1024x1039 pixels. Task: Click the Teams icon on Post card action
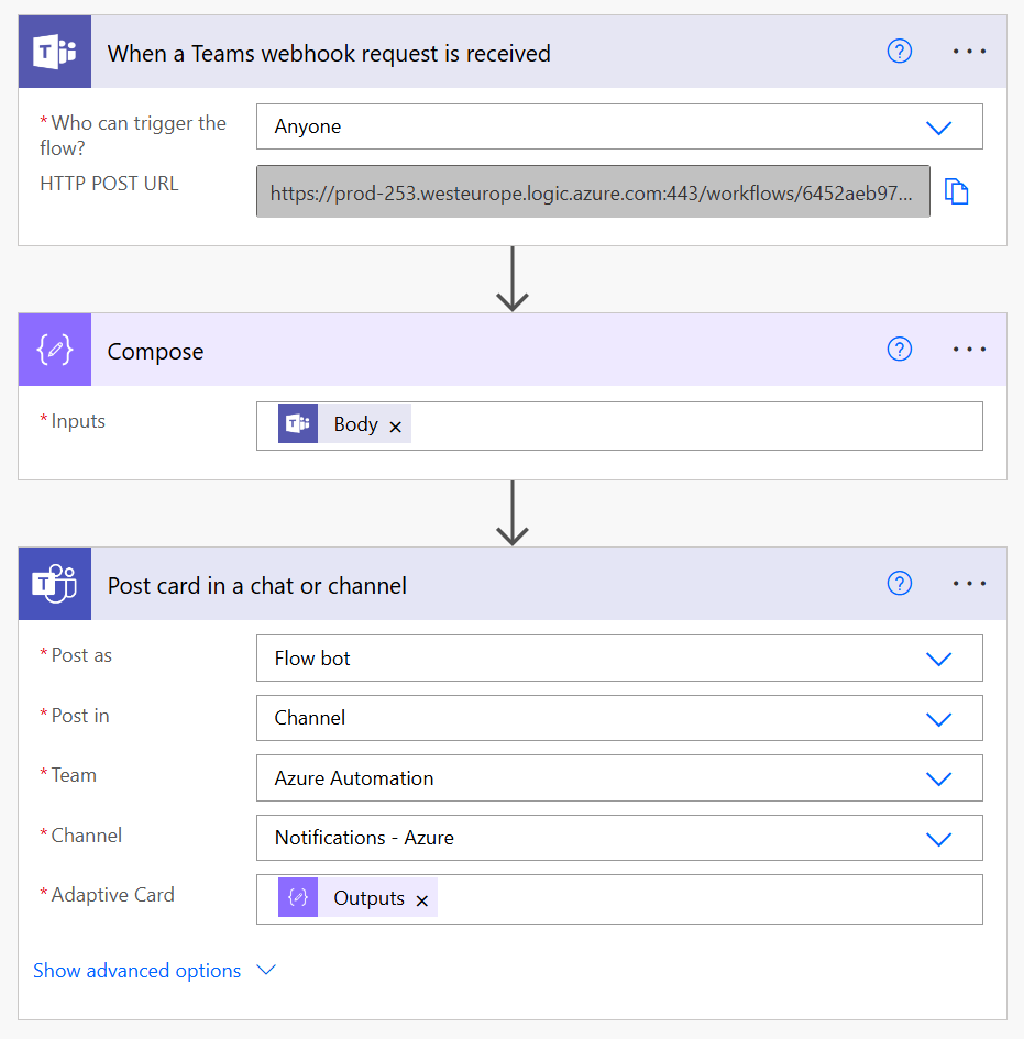point(55,584)
